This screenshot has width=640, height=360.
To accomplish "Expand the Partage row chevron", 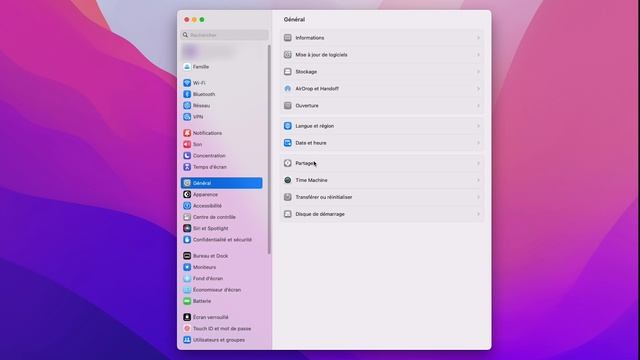I will tap(478, 163).
